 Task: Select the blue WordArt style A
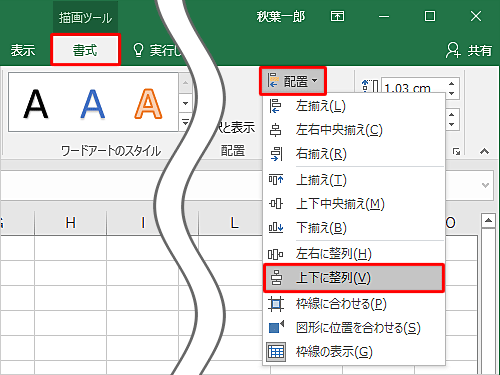93,104
